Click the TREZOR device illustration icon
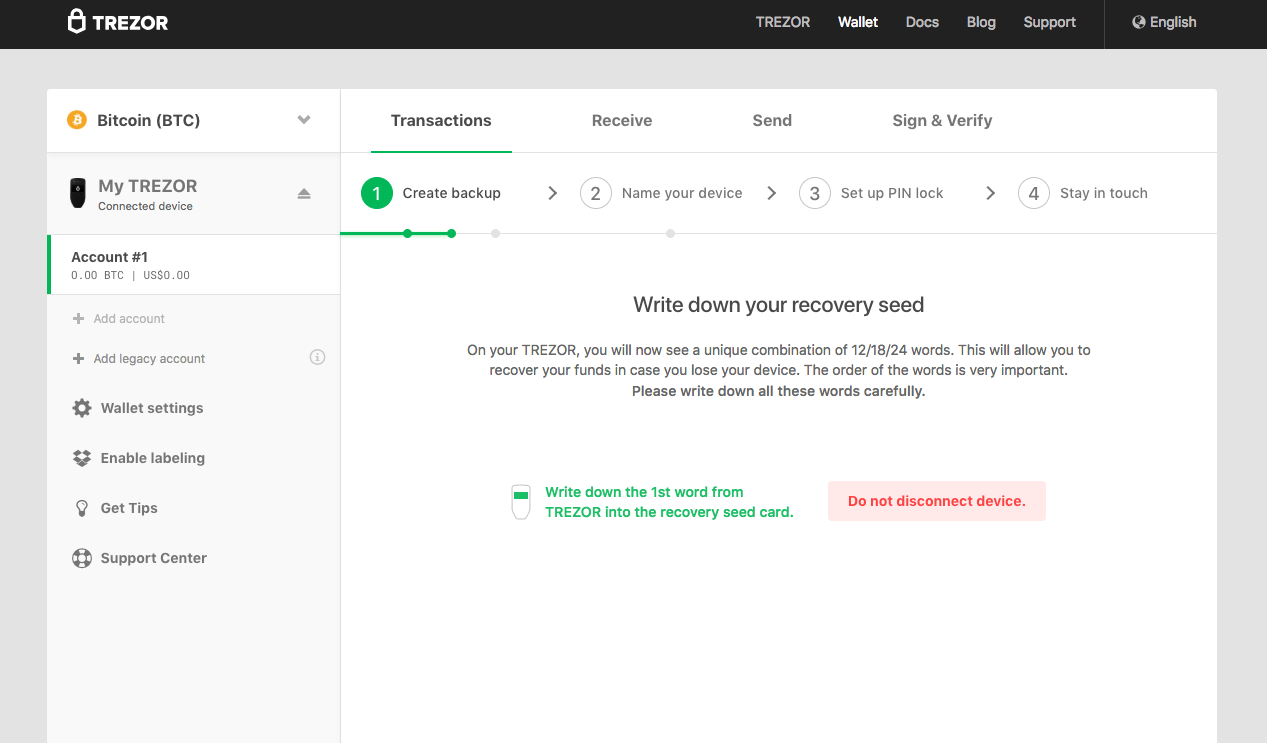This screenshot has height=743, width=1267. [520, 501]
